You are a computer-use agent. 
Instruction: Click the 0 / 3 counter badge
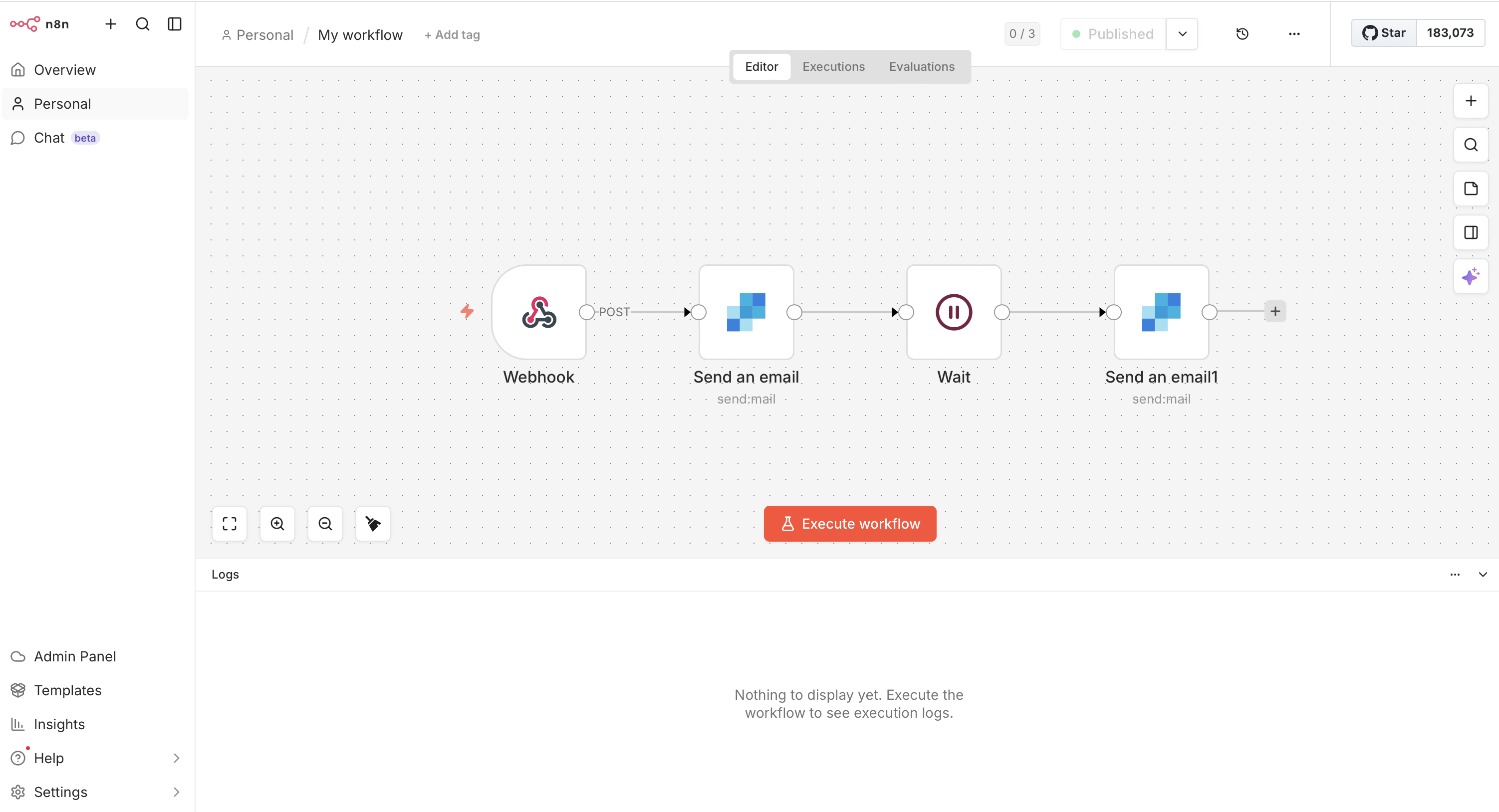click(1022, 34)
